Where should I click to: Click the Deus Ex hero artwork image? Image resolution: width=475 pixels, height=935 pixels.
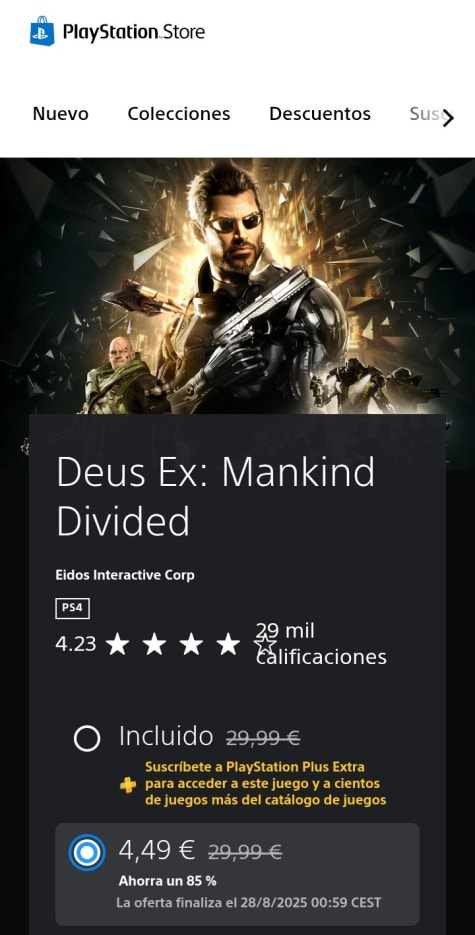(x=237, y=286)
